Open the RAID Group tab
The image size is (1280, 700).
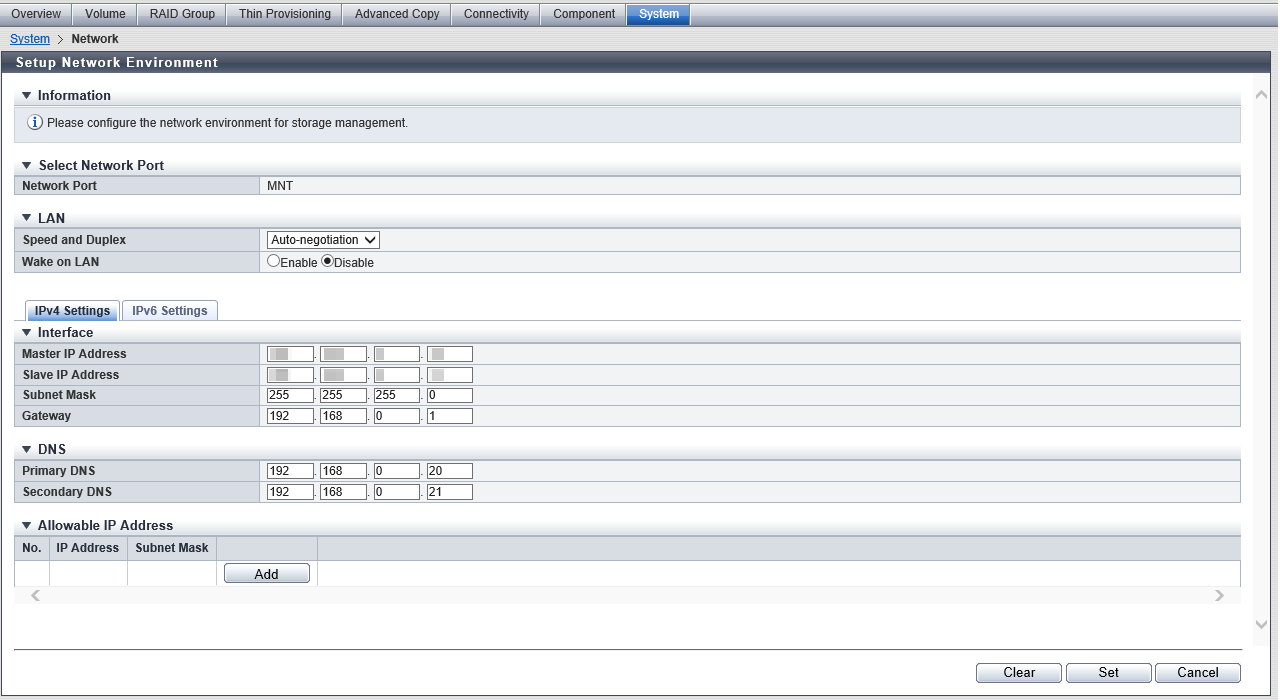click(x=182, y=14)
